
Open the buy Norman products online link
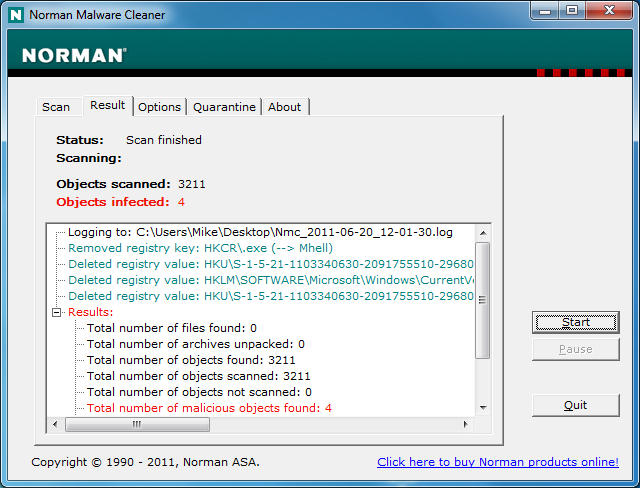498,462
